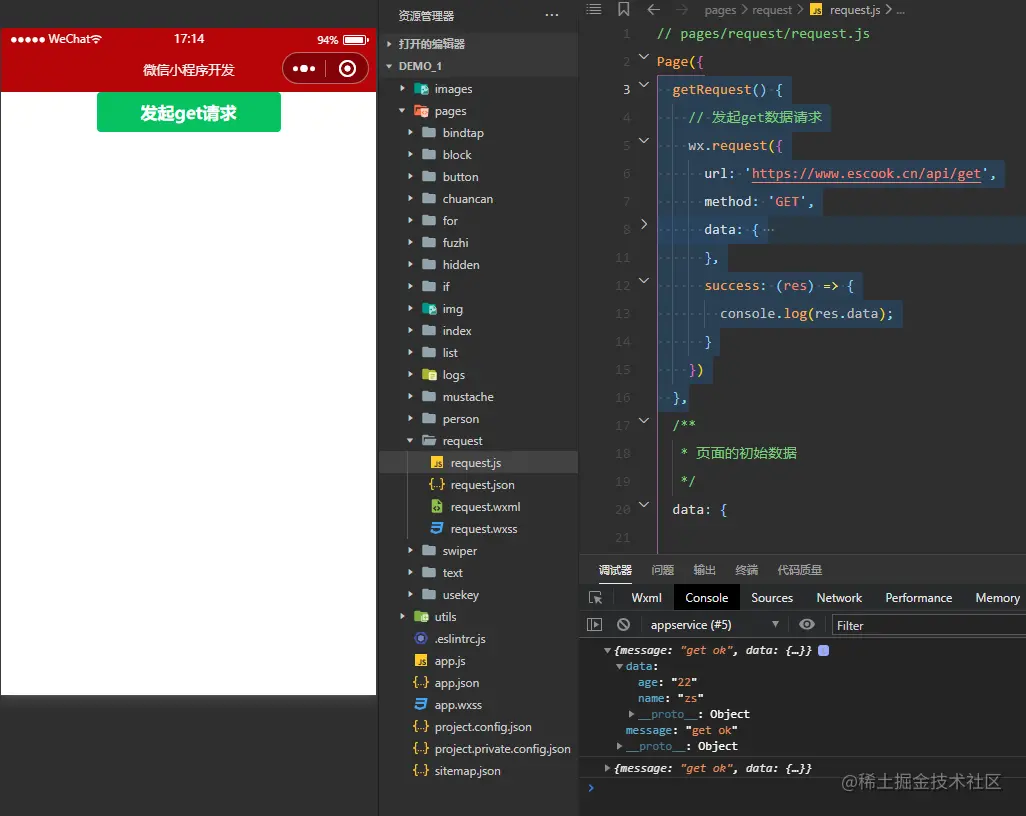Toggle the live expression eye icon
This screenshot has height=816, width=1026.
pos(807,625)
